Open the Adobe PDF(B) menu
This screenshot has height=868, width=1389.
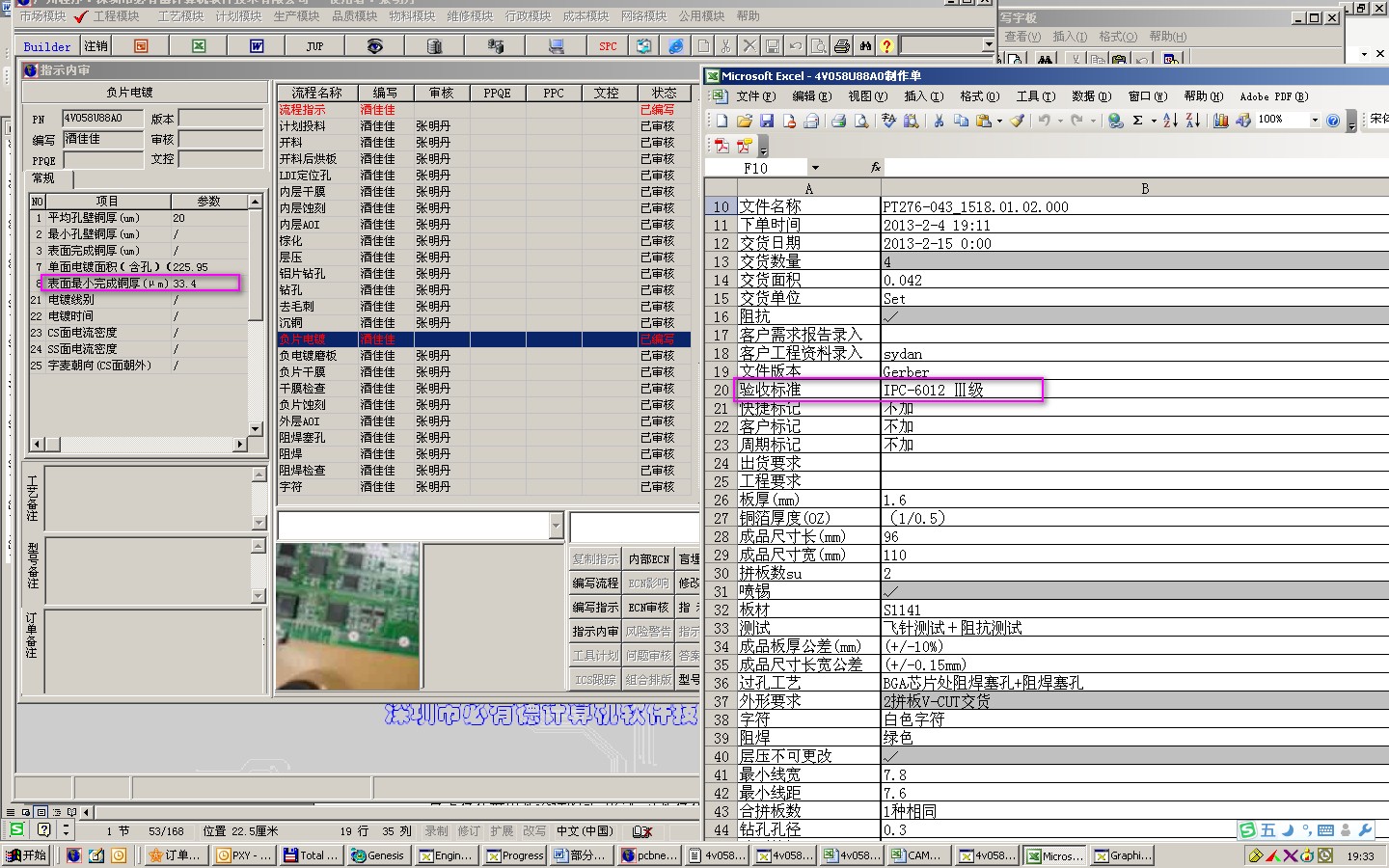(1273, 96)
